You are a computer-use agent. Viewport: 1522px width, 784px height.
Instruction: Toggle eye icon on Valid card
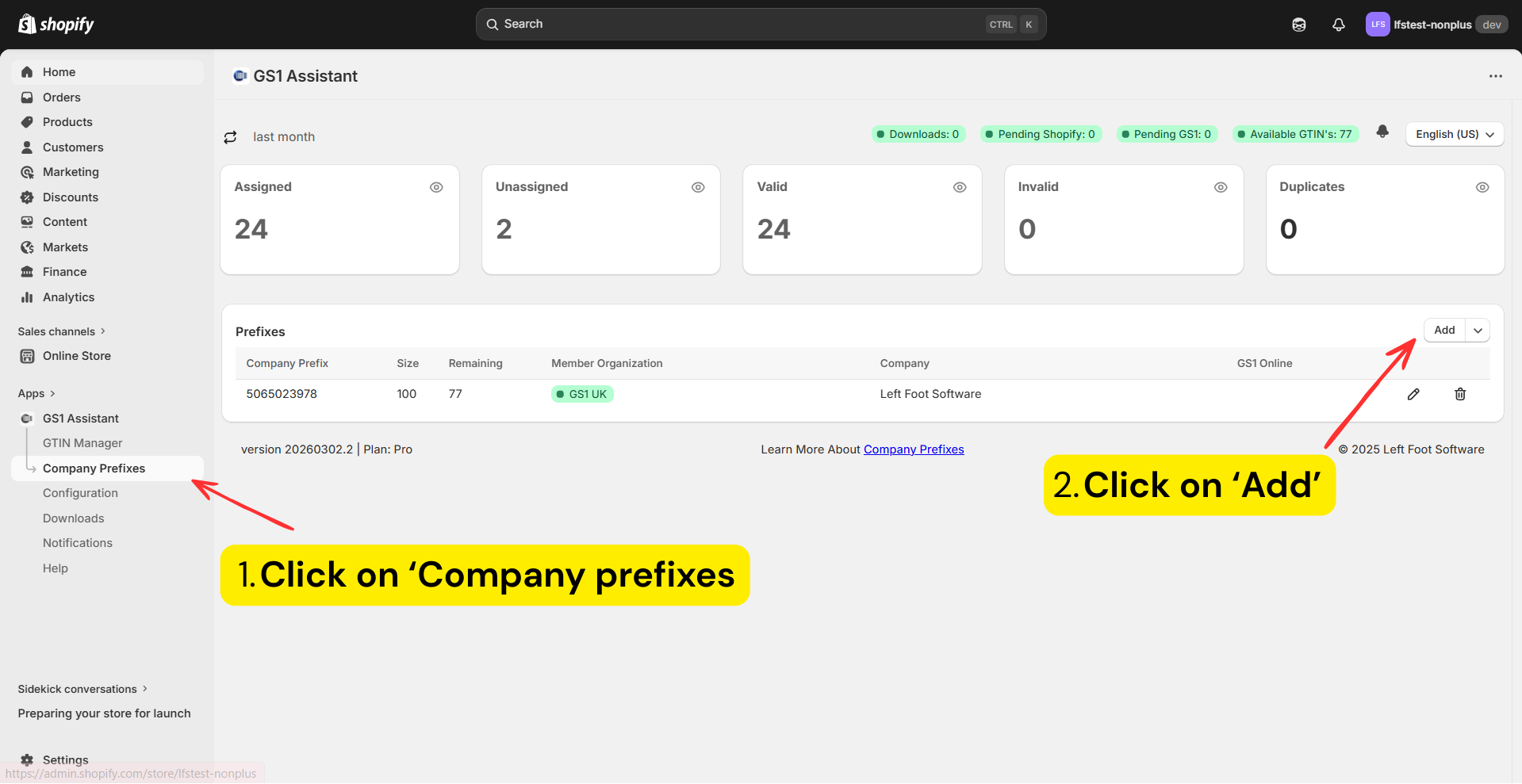tap(960, 187)
